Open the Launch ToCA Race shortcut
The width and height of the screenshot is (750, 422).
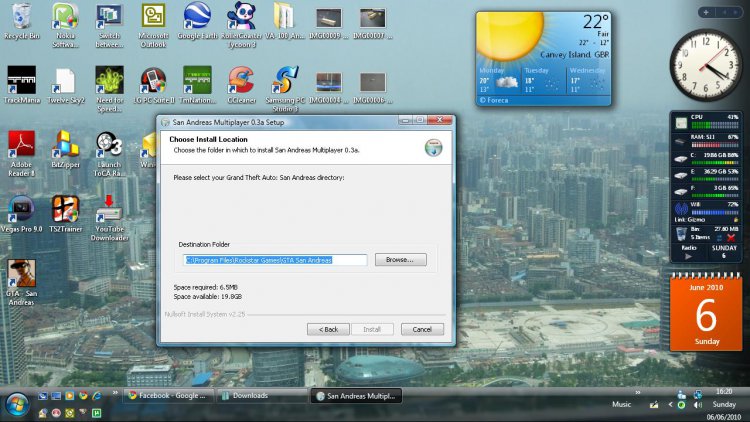[110, 153]
